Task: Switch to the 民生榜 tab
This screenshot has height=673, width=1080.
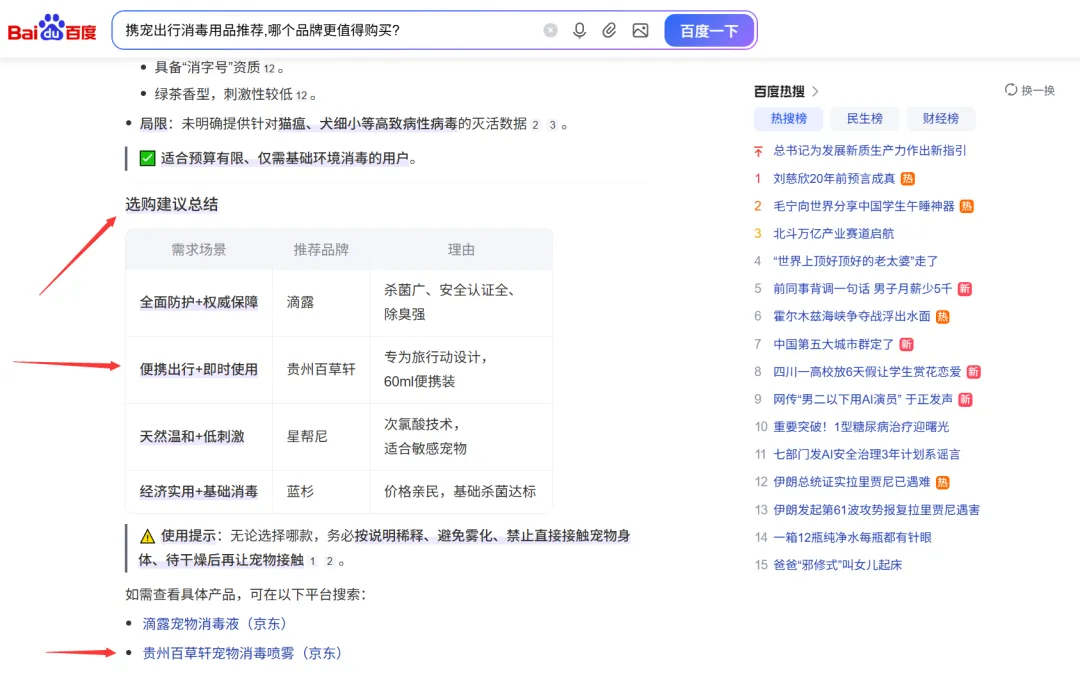Action: (864, 119)
